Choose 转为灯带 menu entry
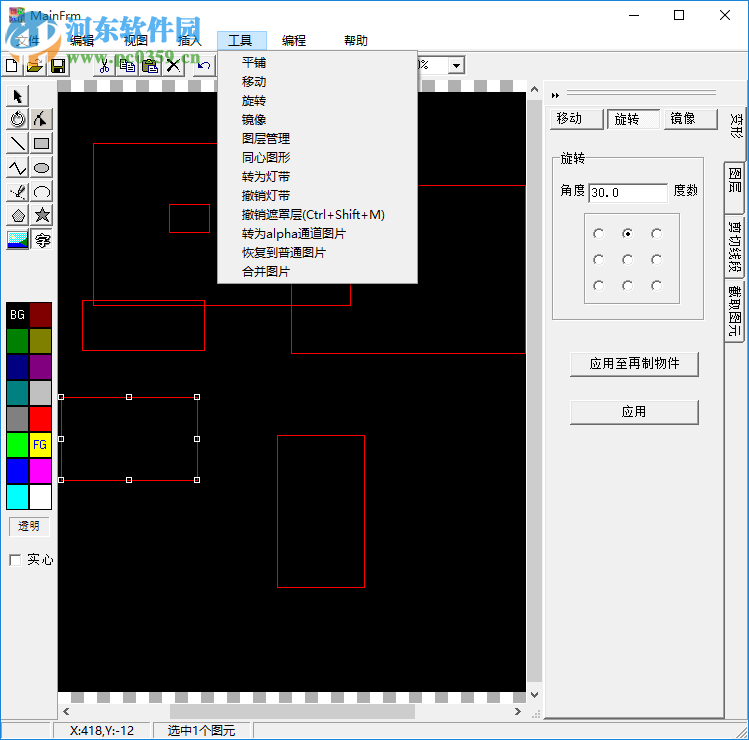Screen dimensions: 749x740 pos(317,177)
